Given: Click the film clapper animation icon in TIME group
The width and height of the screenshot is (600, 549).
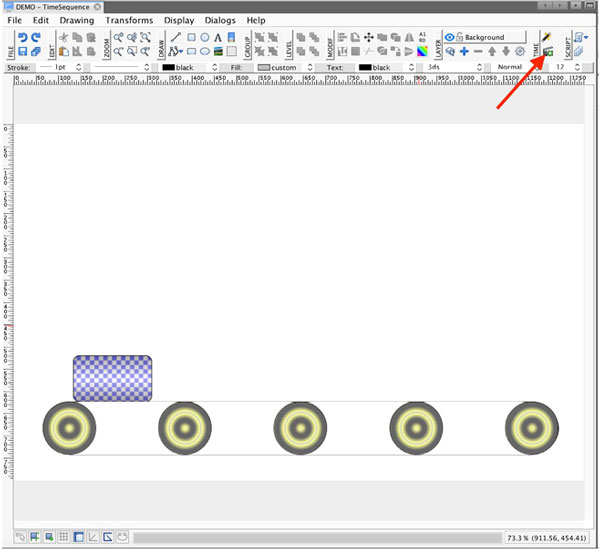Looking at the screenshot, I should (548, 51).
